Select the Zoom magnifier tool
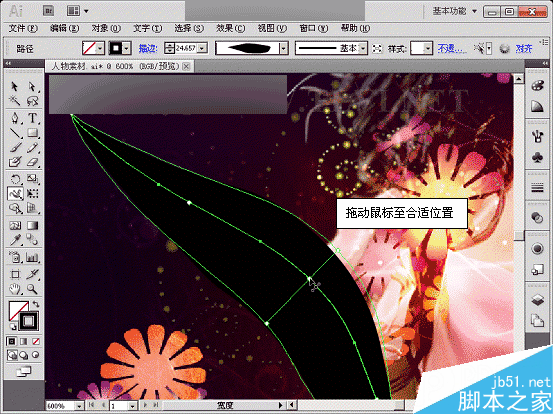This screenshot has width=553, height=414. click(x=32, y=289)
